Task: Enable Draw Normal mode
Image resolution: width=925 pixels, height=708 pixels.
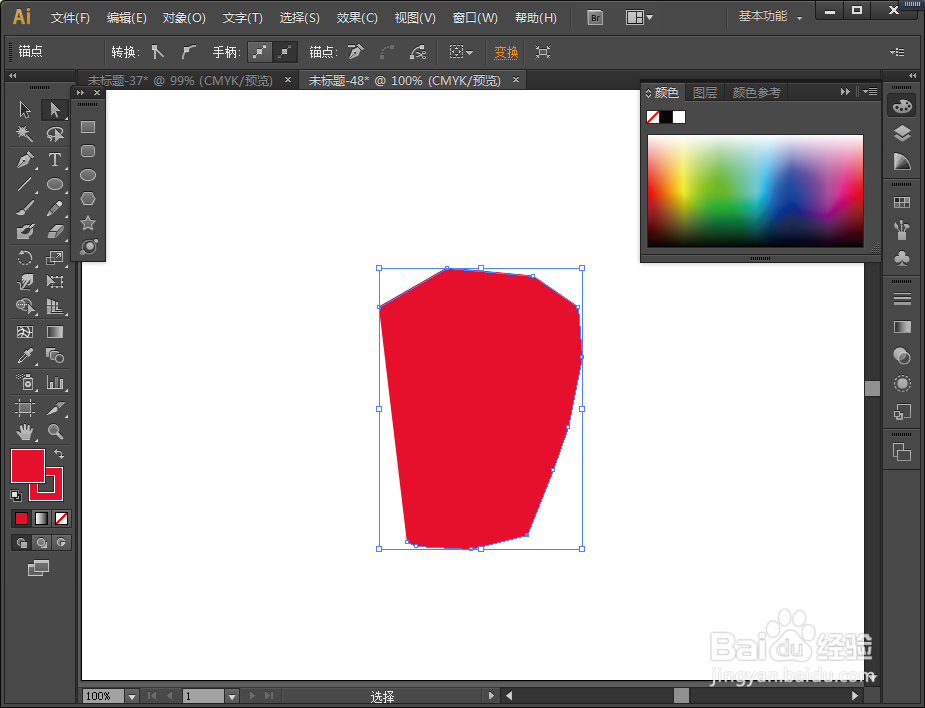Action: tap(21, 543)
